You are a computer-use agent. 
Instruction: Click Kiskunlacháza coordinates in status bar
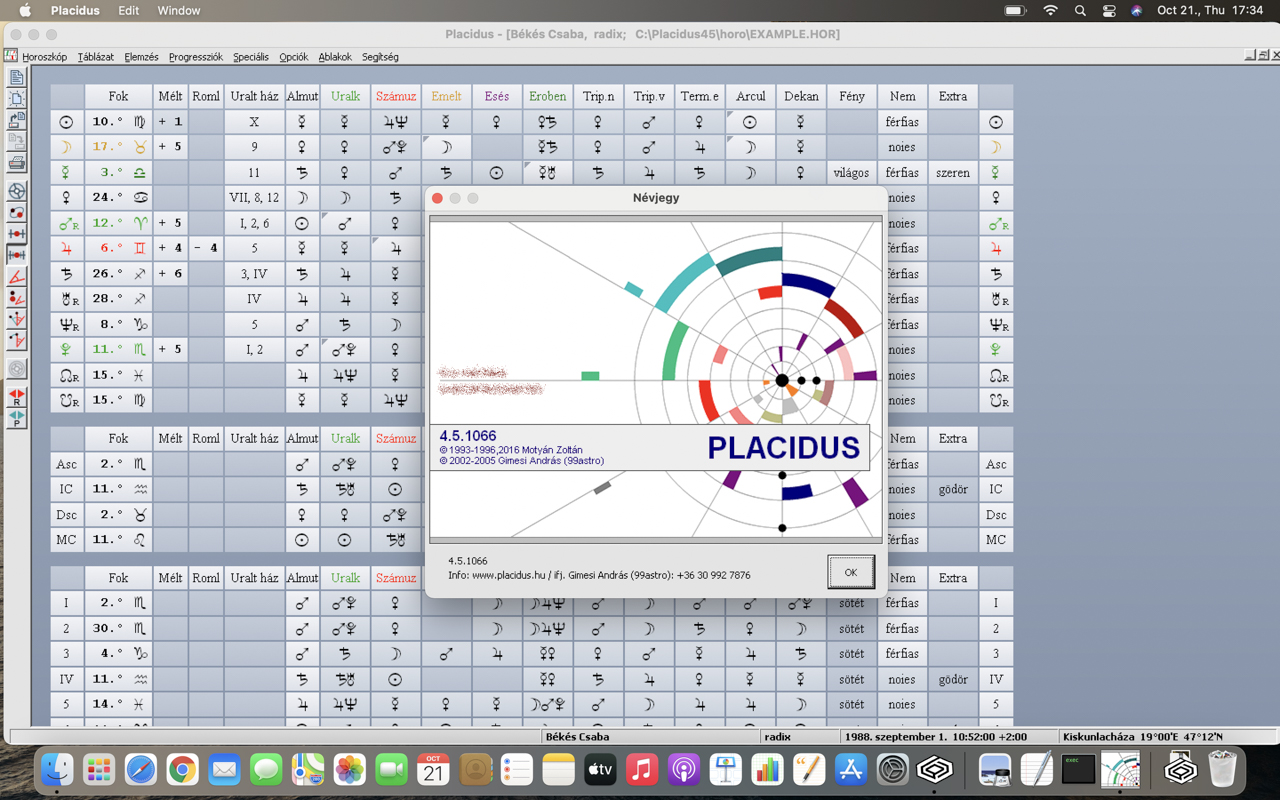[1143, 737]
